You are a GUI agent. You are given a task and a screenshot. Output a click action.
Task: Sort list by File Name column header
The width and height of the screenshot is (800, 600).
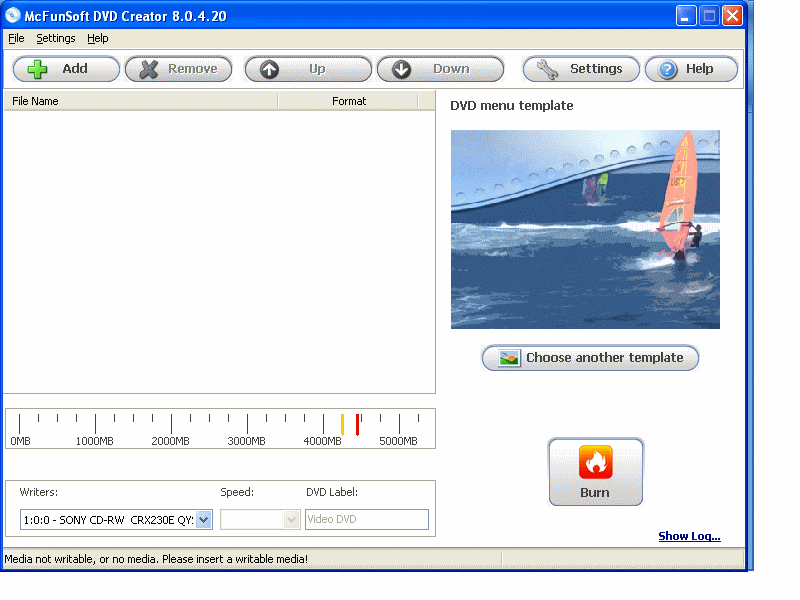[140, 101]
